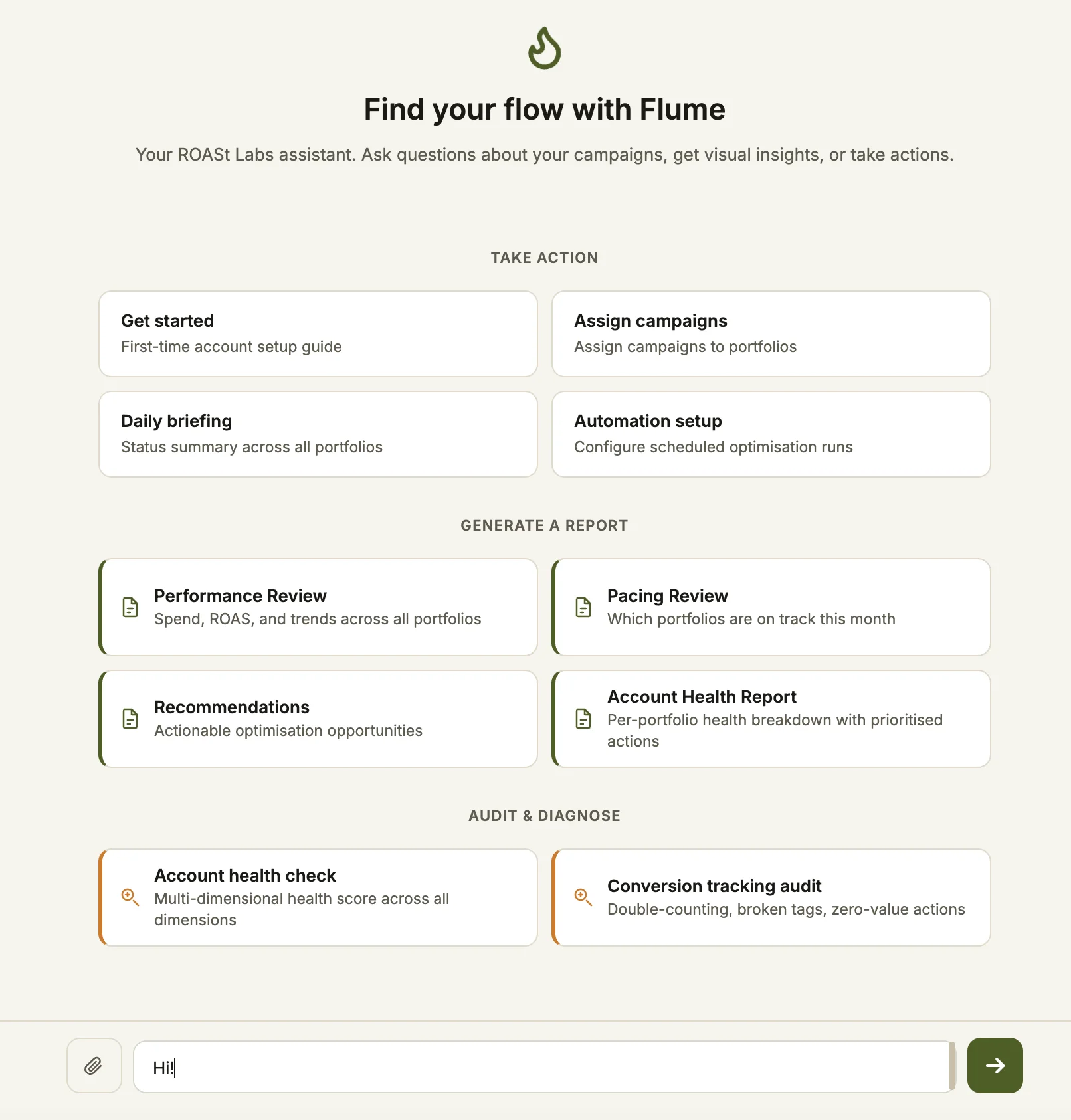
Task: Run the Account health check audit
Action: point(318,897)
